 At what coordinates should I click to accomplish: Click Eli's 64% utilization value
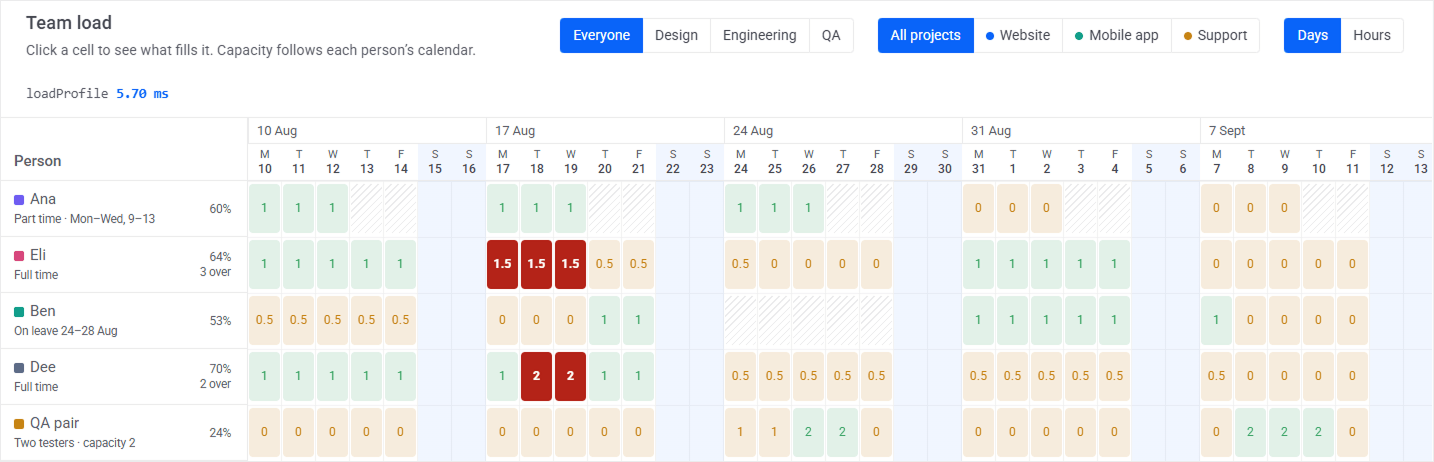pos(220,257)
